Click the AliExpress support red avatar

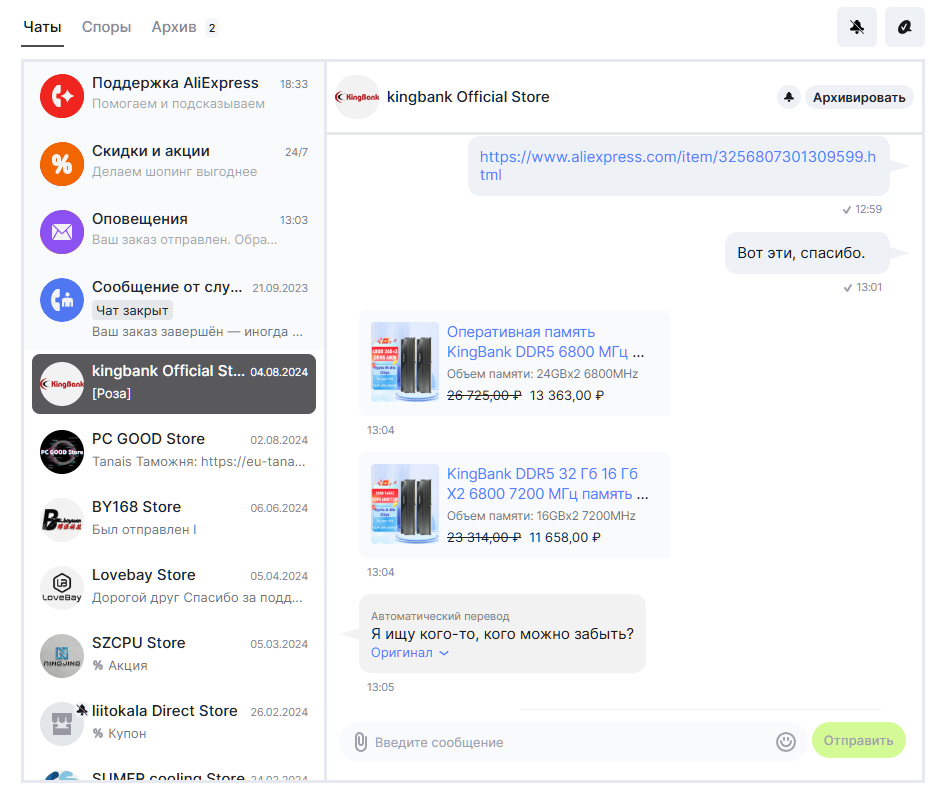[x=62, y=95]
